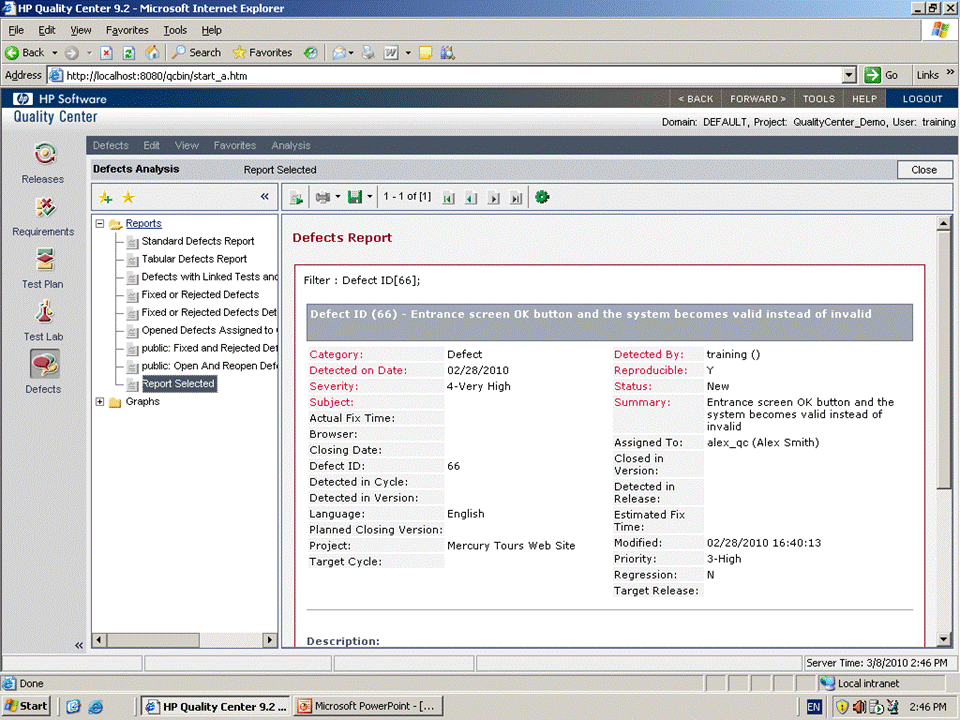
Task: Open the report print options dropdown arrow
Action: pyautogui.click(x=337, y=197)
